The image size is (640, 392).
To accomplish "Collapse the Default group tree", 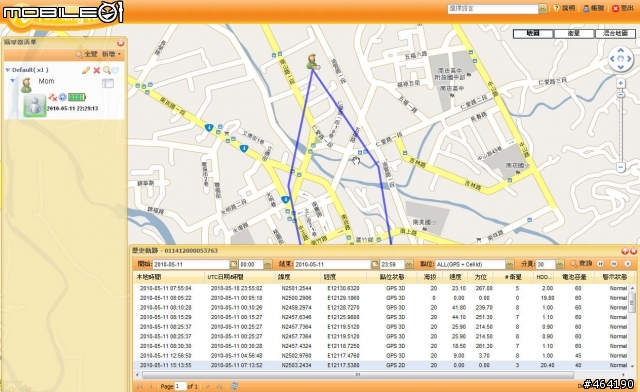I will (7, 70).
